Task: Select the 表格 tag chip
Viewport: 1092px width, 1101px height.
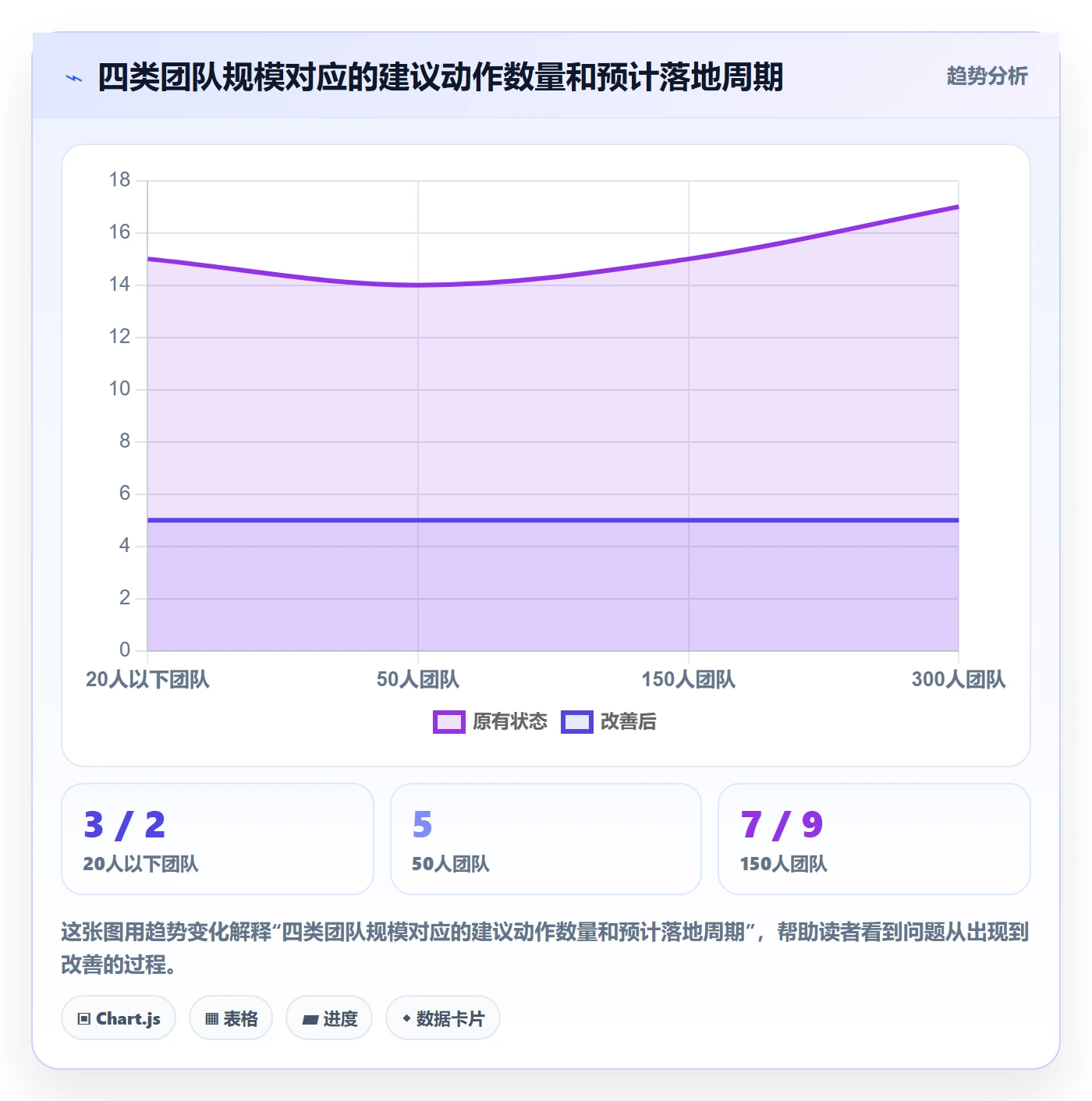Action: [231, 1018]
